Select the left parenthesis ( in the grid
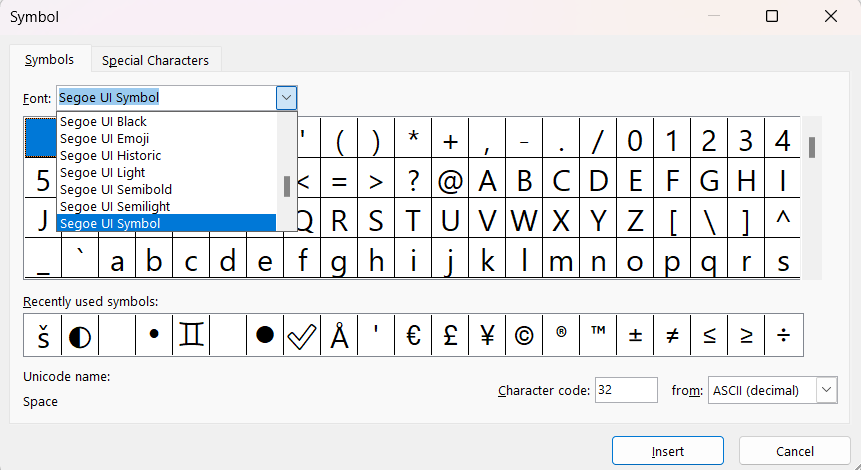 (x=339, y=138)
